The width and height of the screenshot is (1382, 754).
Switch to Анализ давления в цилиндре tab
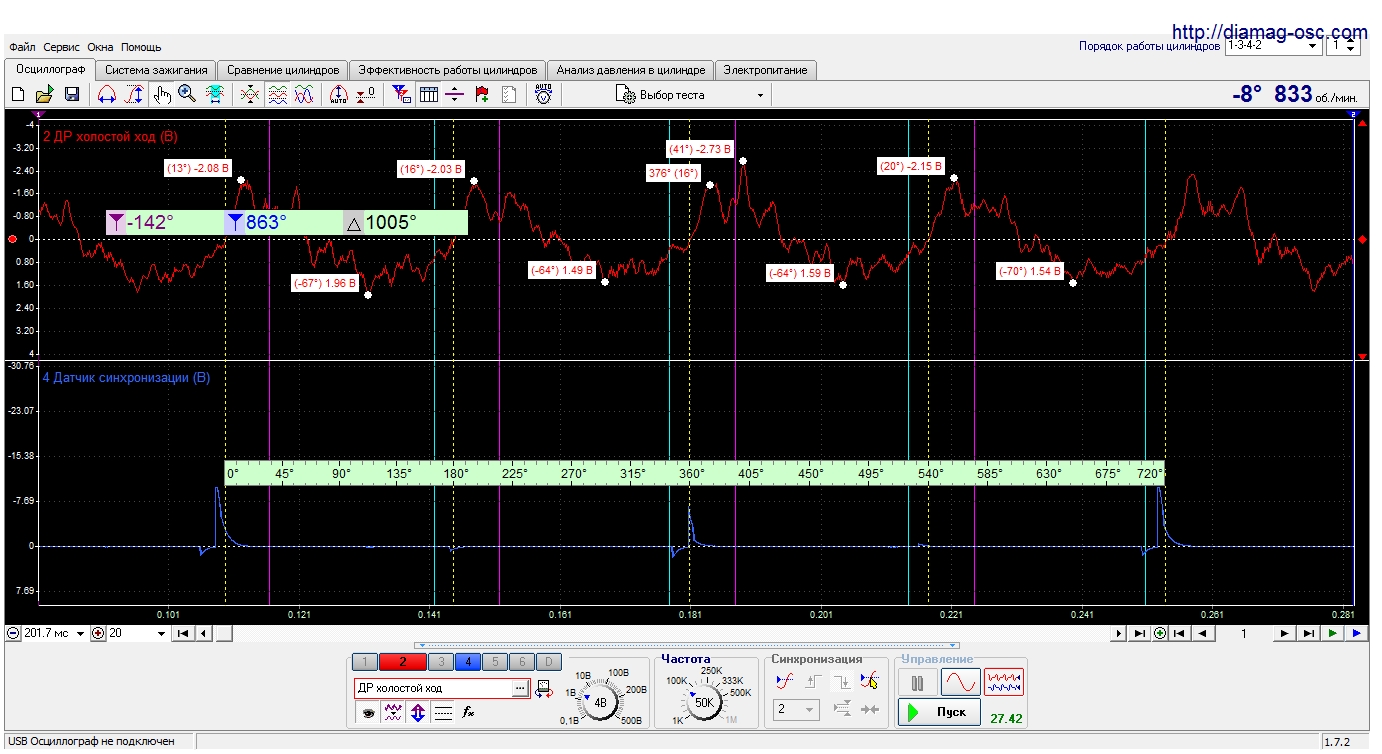coord(631,70)
